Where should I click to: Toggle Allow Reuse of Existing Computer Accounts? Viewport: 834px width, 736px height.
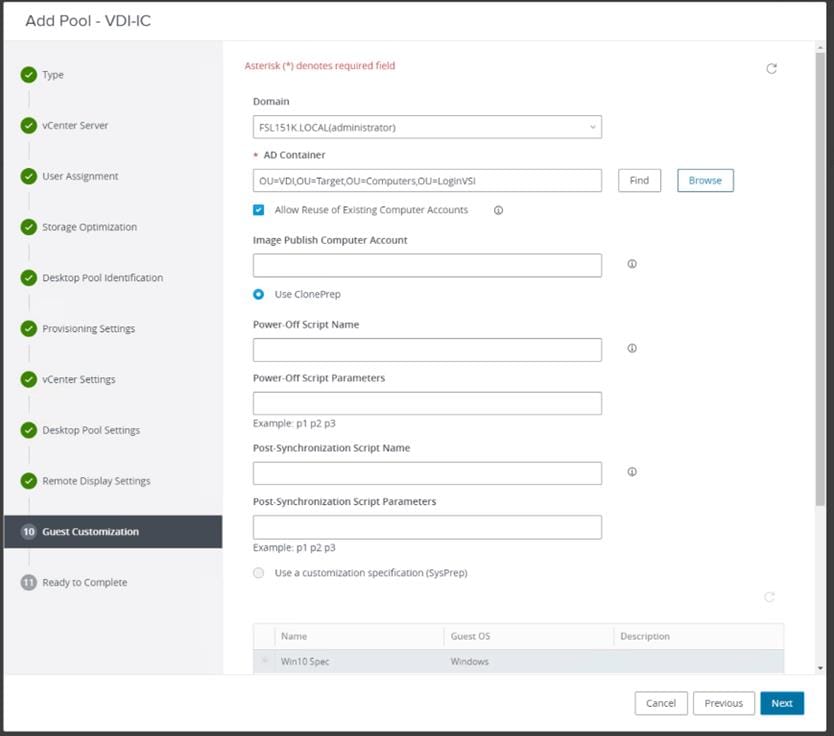point(259,211)
